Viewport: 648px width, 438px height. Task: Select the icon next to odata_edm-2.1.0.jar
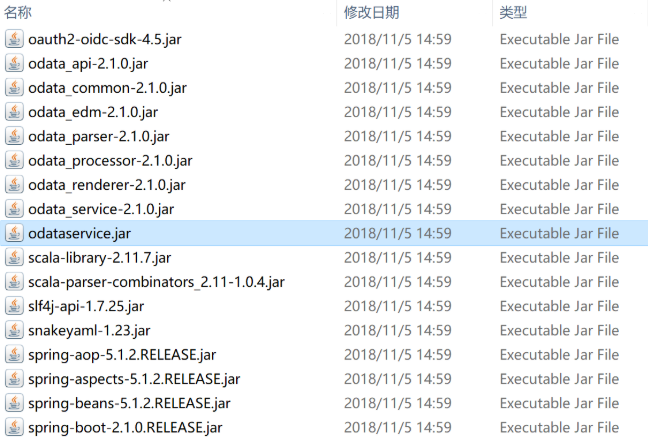(14, 112)
